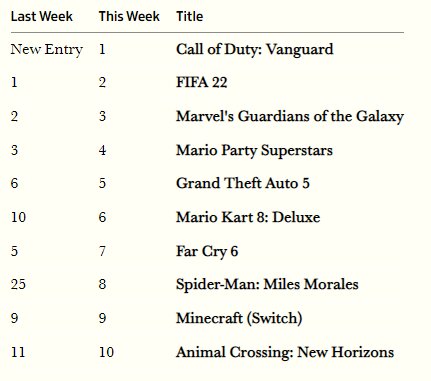Select the Mario Party Superstars title

click(254, 150)
